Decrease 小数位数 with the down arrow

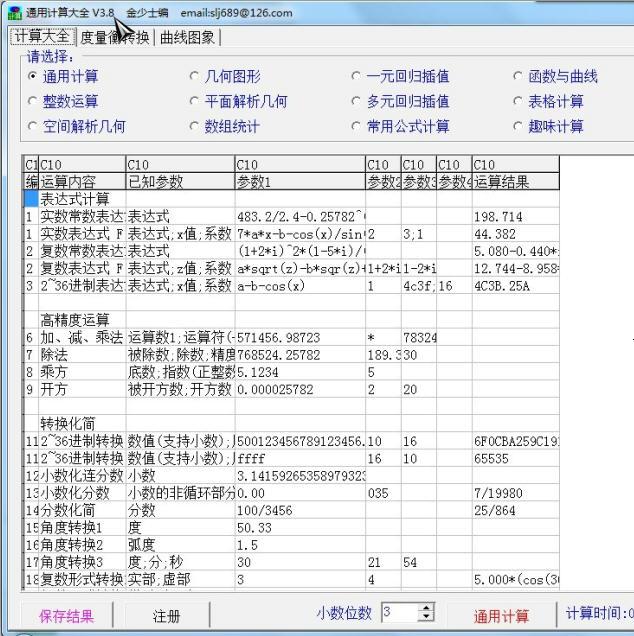coord(426,617)
